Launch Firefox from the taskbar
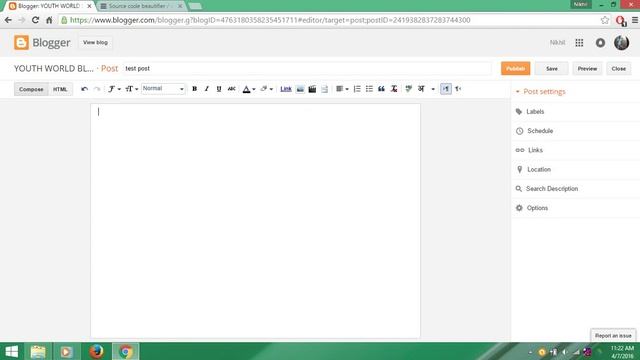 (x=96, y=351)
